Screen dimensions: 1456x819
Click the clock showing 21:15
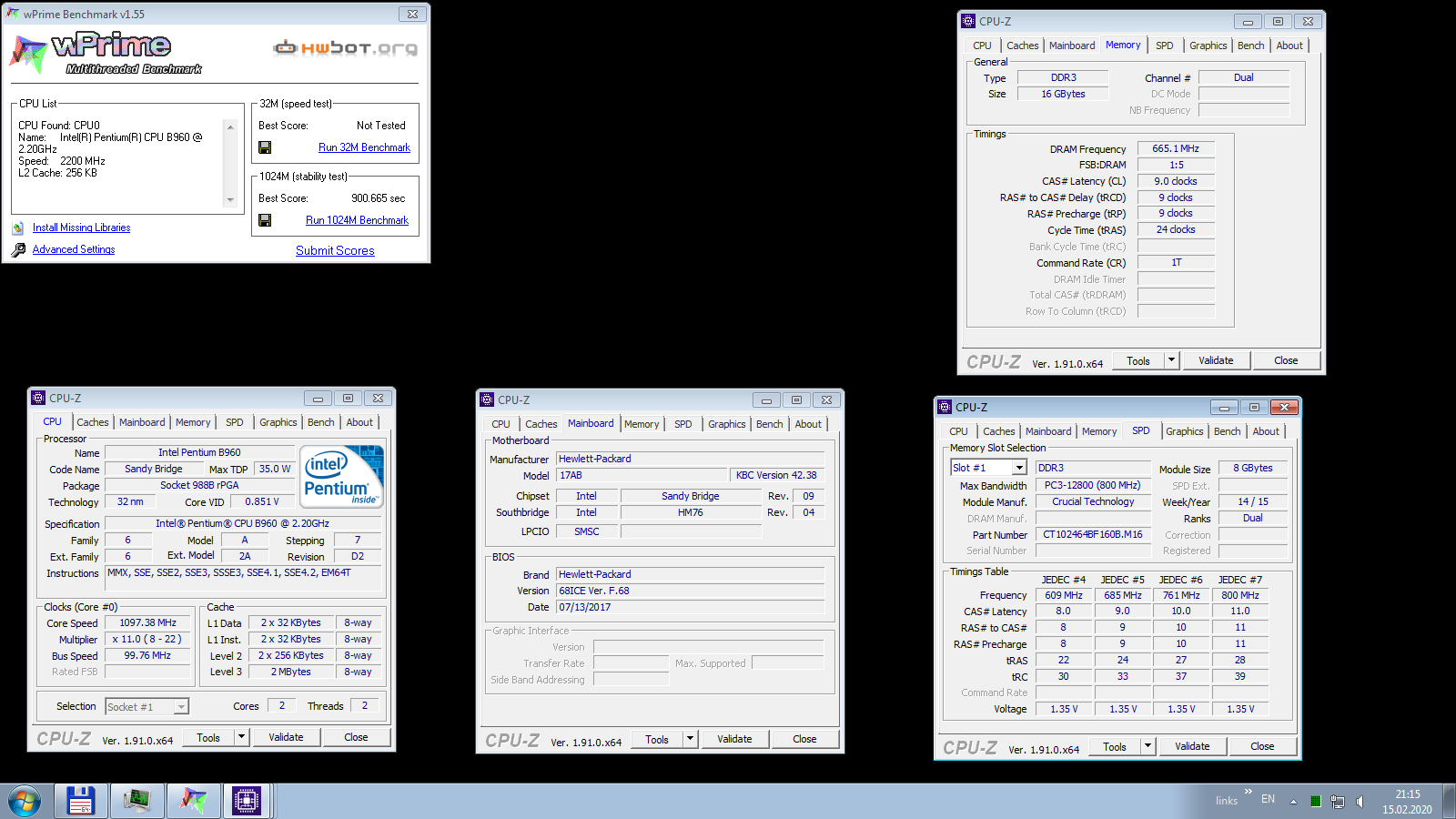[1407, 794]
